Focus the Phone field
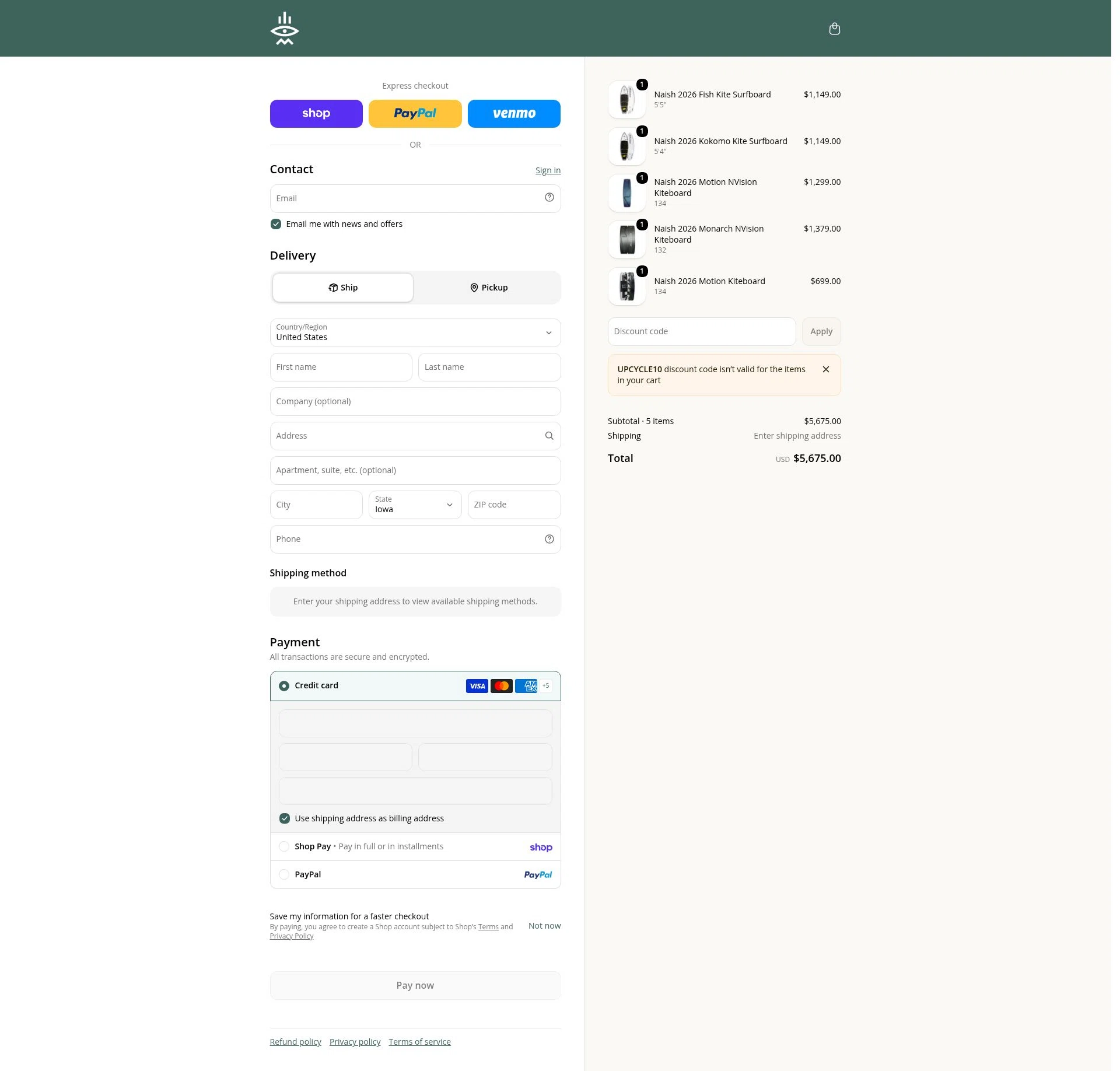The image size is (1120, 1071). click(415, 539)
